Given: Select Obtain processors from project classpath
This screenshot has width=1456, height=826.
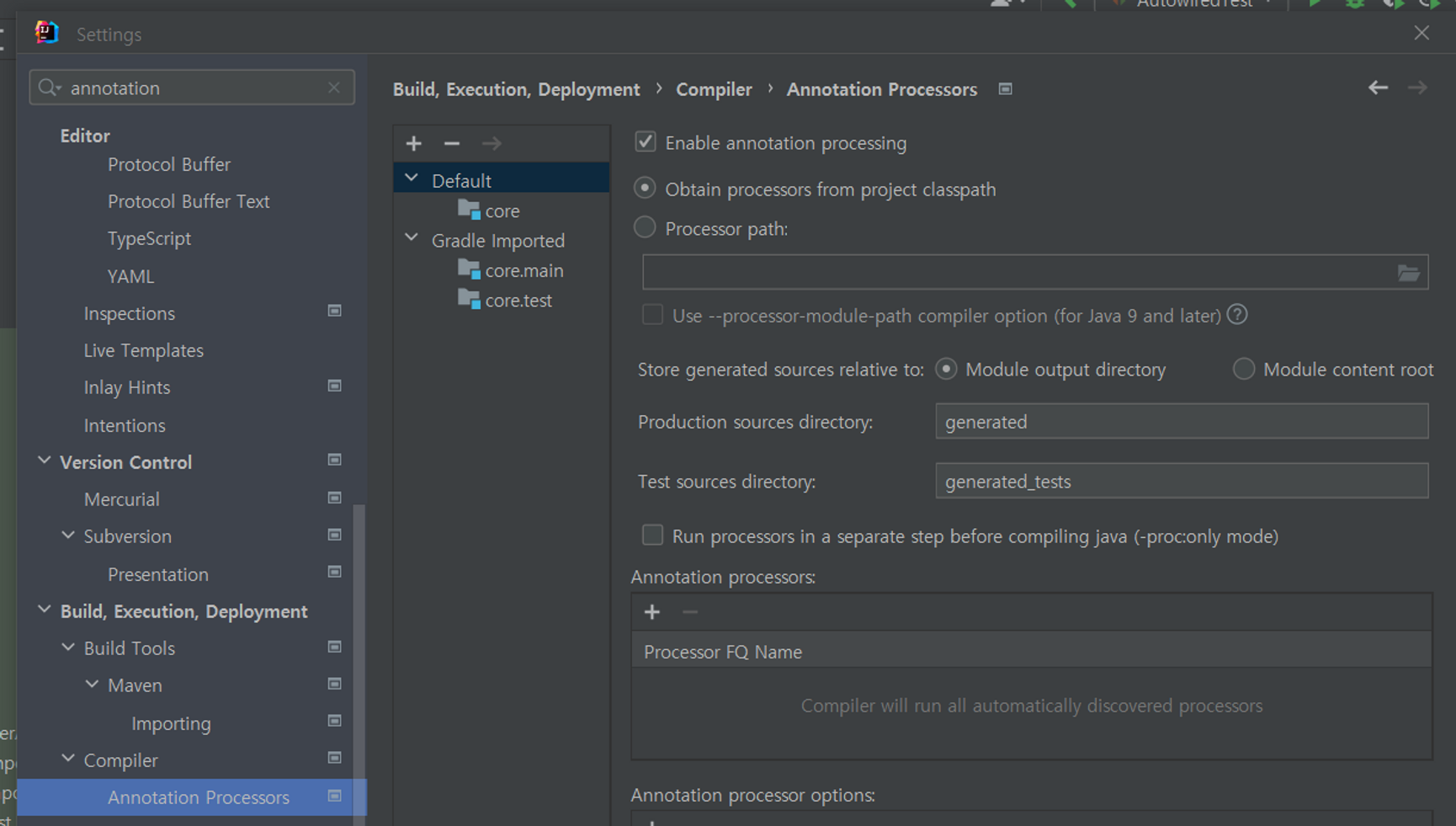Looking at the screenshot, I should (645, 189).
